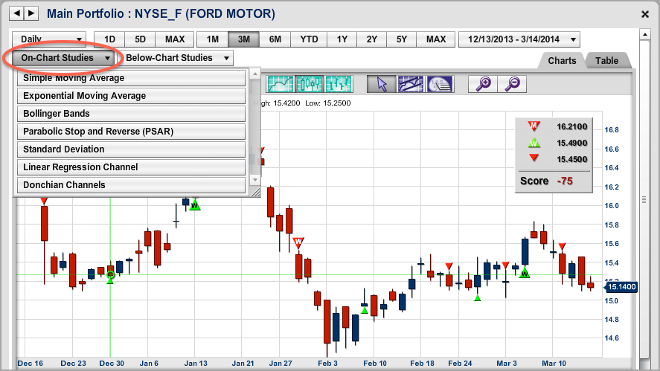
Task: Add Bollinger Bands study
Action: pyautogui.click(x=131, y=113)
